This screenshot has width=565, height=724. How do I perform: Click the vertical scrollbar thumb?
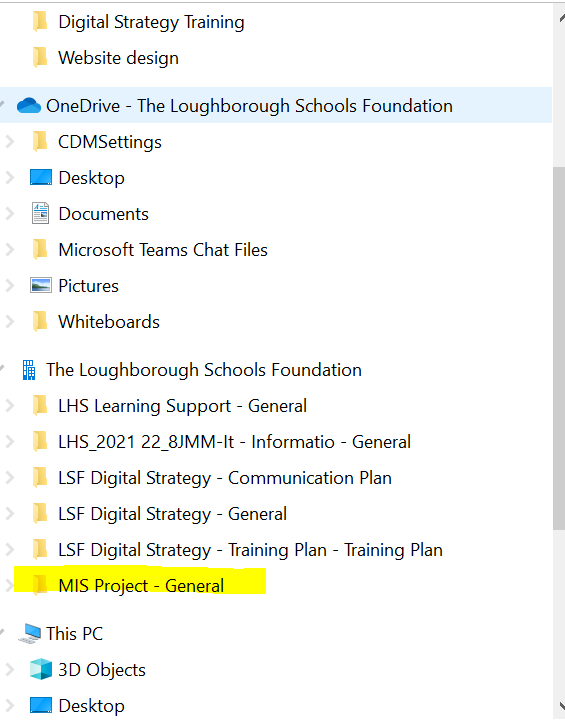(559, 348)
